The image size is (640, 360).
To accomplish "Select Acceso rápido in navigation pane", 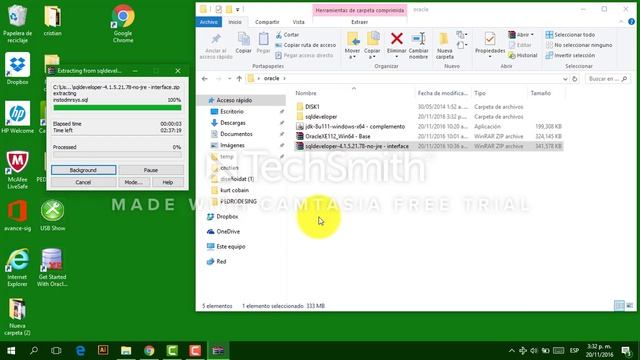I will (234, 100).
